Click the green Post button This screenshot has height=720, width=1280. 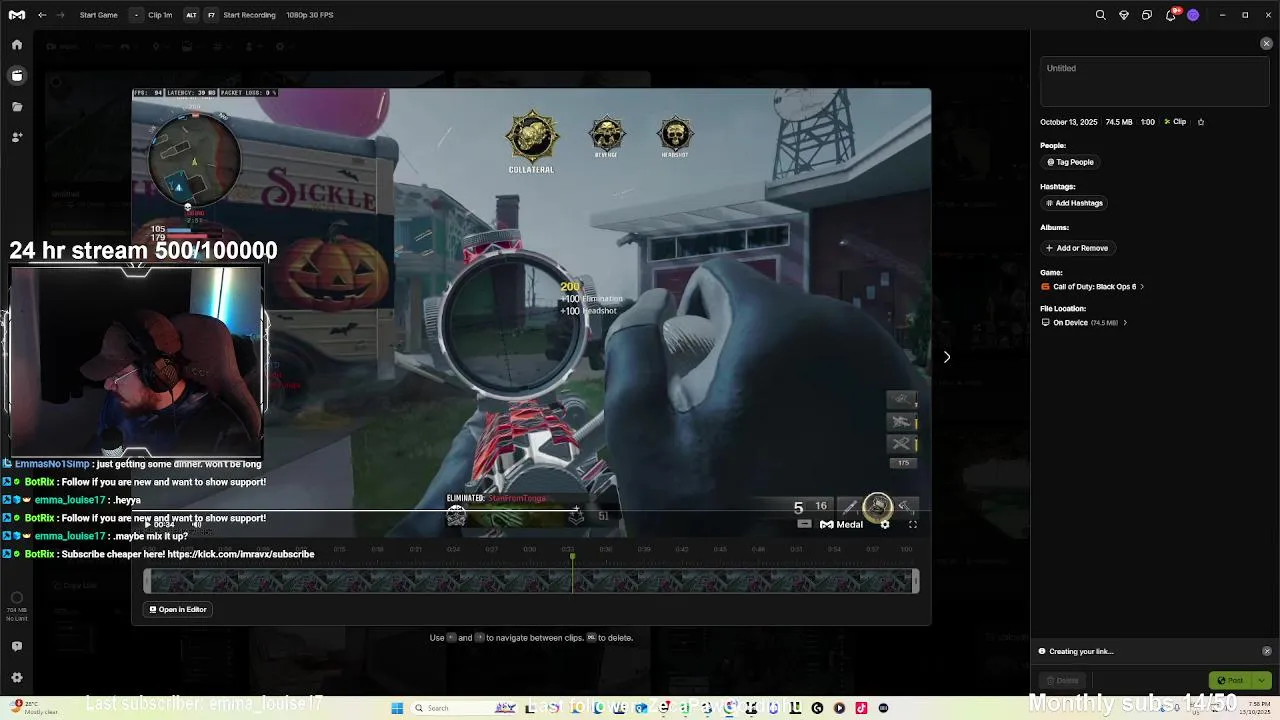pyautogui.click(x=1230, y=680)
